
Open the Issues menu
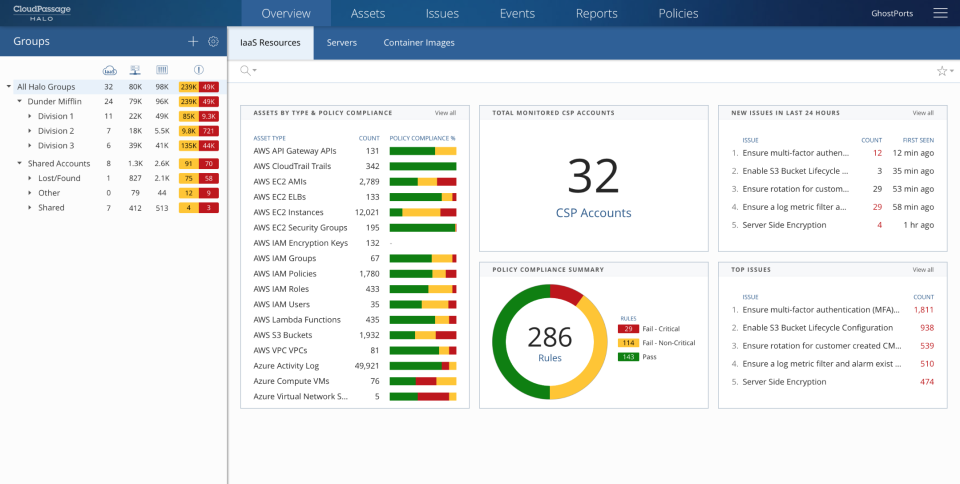click(x=442, y=13)
